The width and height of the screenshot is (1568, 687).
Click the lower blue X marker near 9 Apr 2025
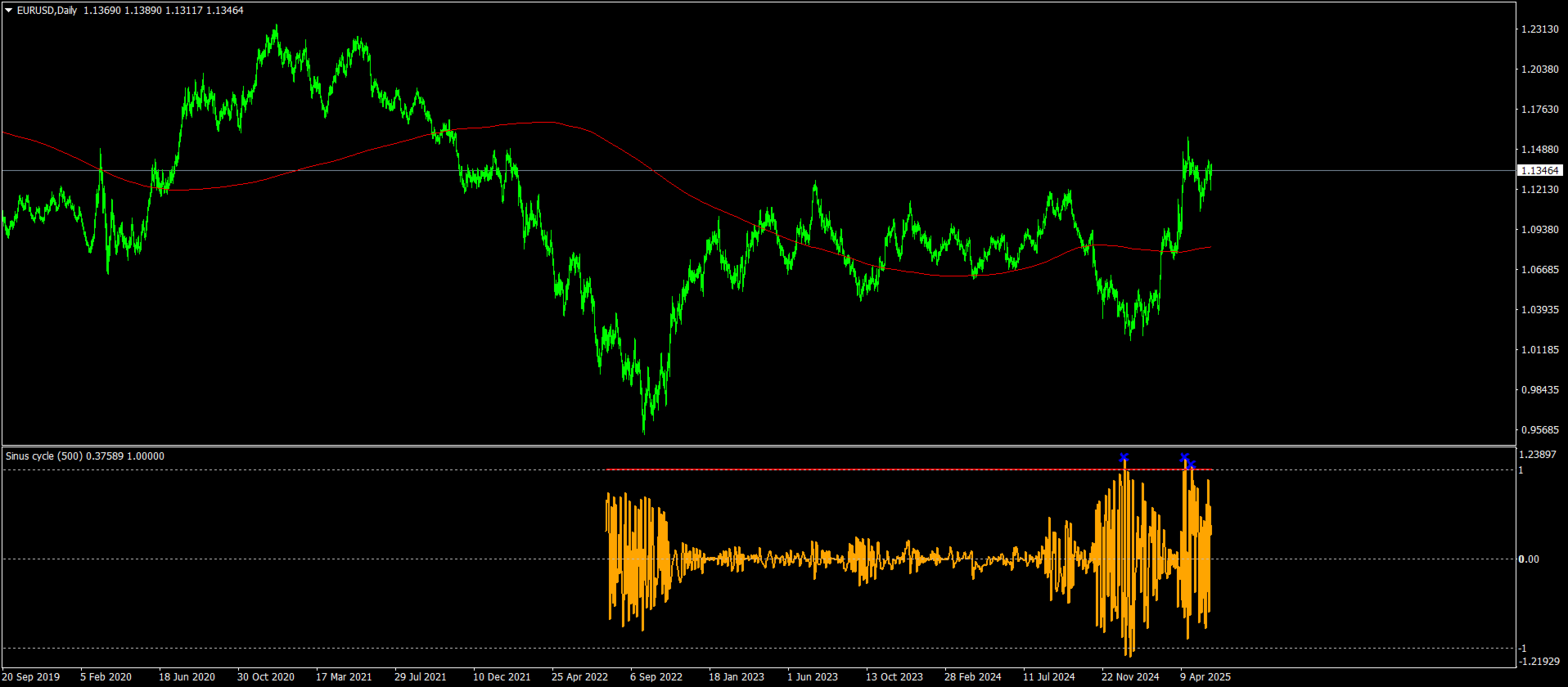click(1192, 465)
